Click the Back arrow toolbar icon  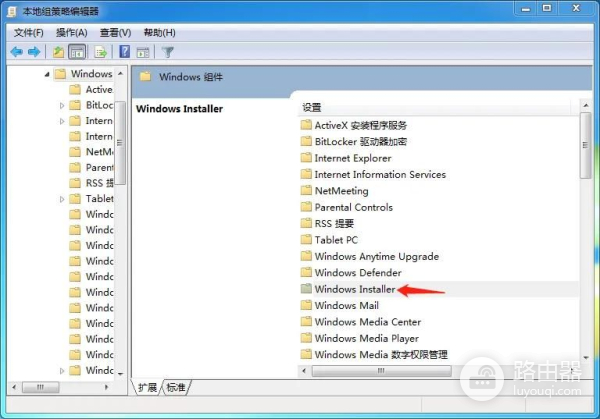[16, 52]
